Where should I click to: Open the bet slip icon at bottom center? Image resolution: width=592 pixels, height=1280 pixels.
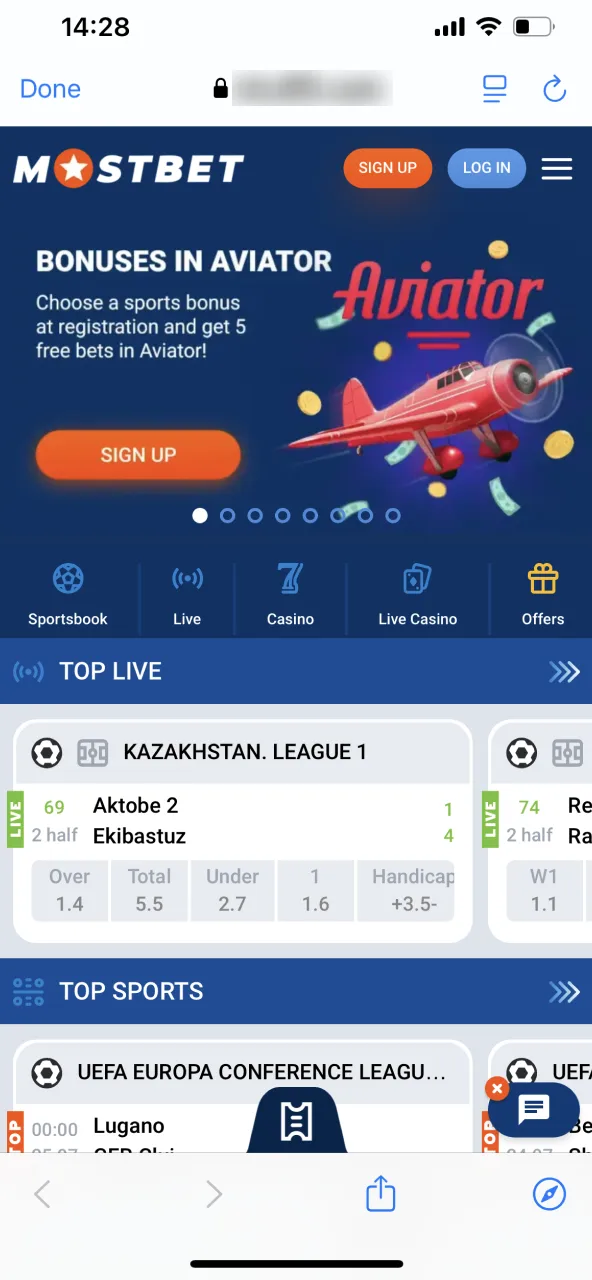296,1123
